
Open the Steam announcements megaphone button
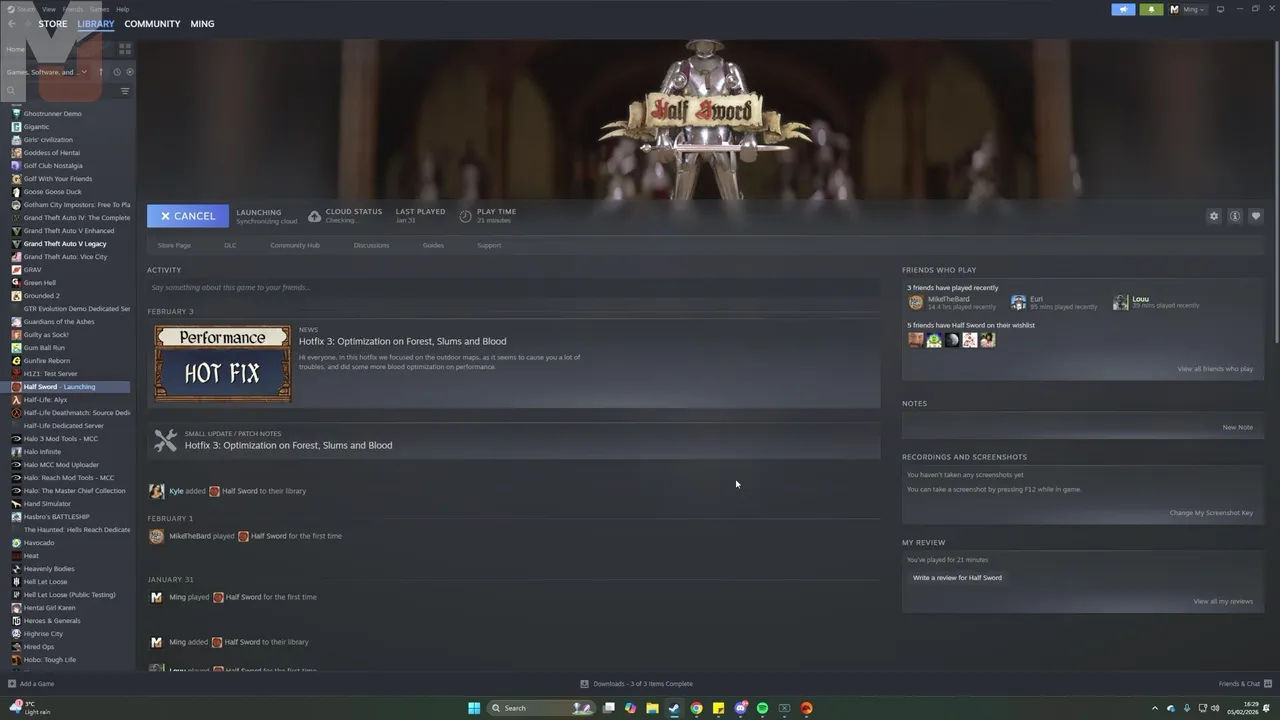click(x=1123, y=9)
